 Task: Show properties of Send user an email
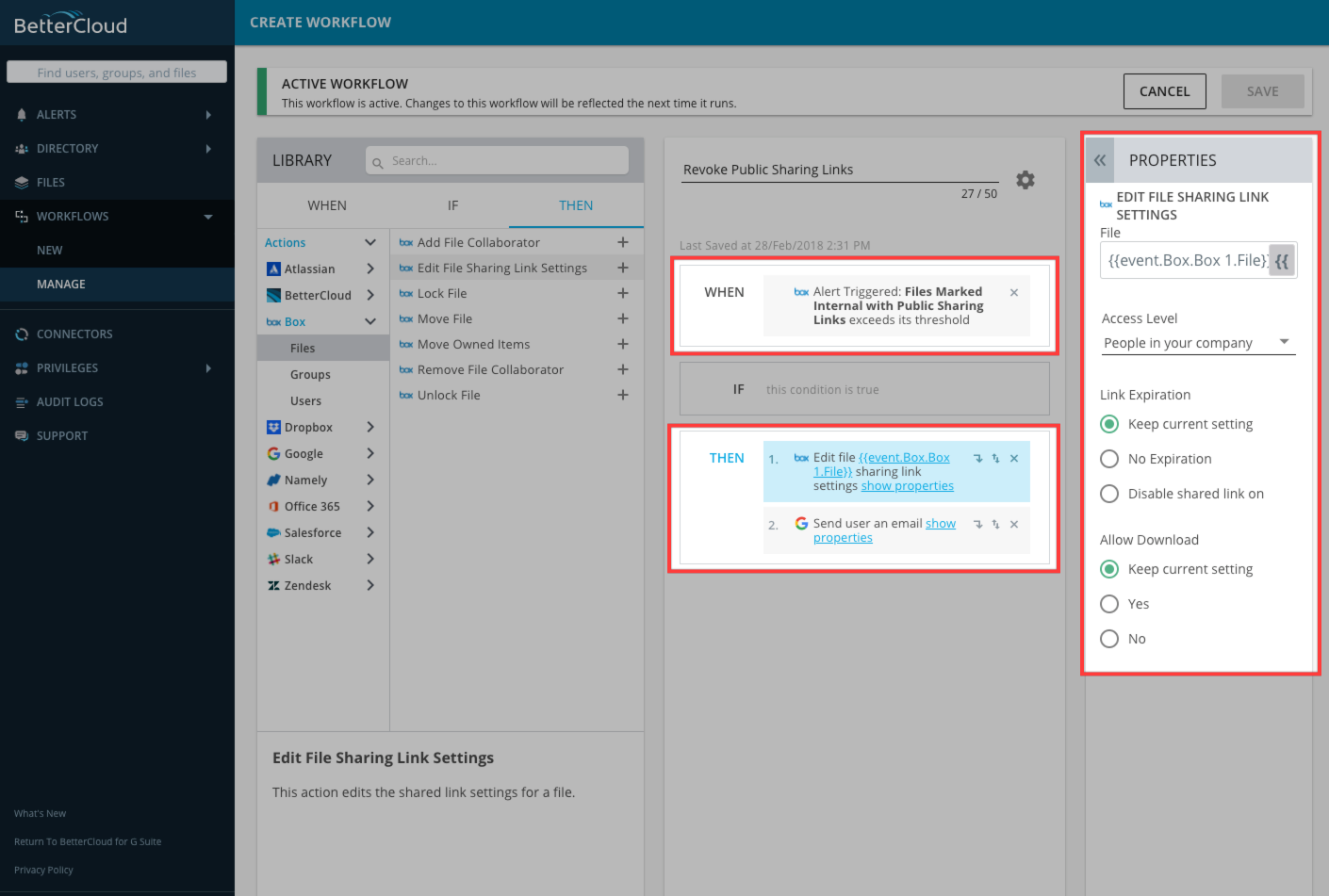click(884, 530)
